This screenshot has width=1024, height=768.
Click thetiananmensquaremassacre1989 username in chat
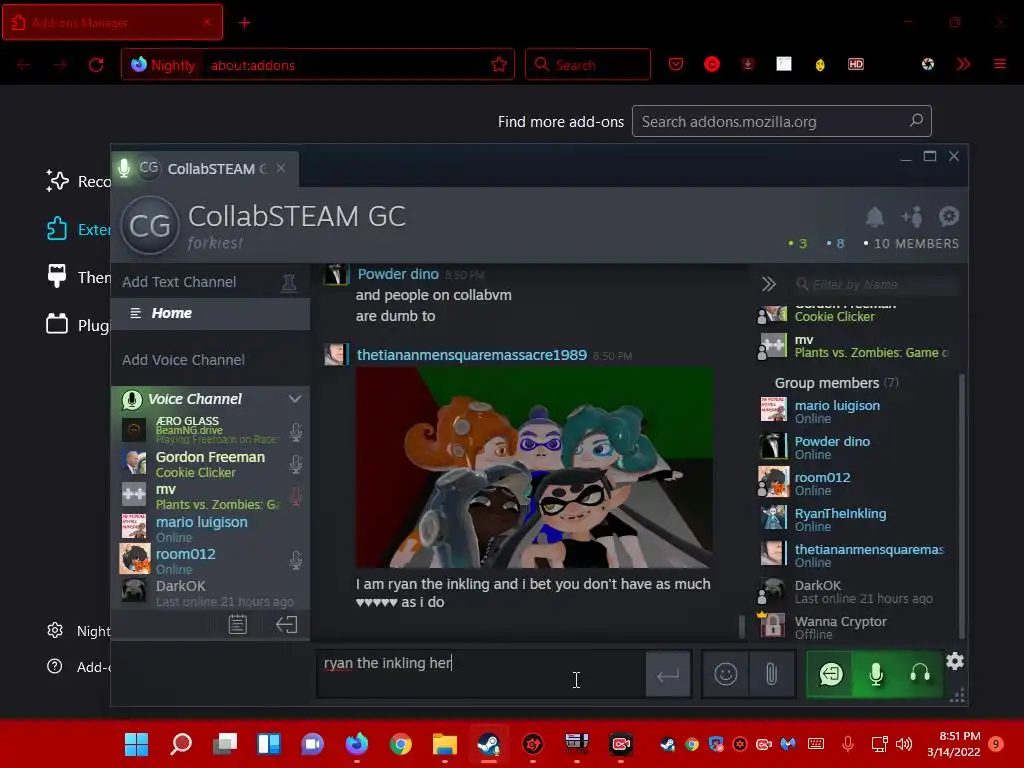(472, 355)
